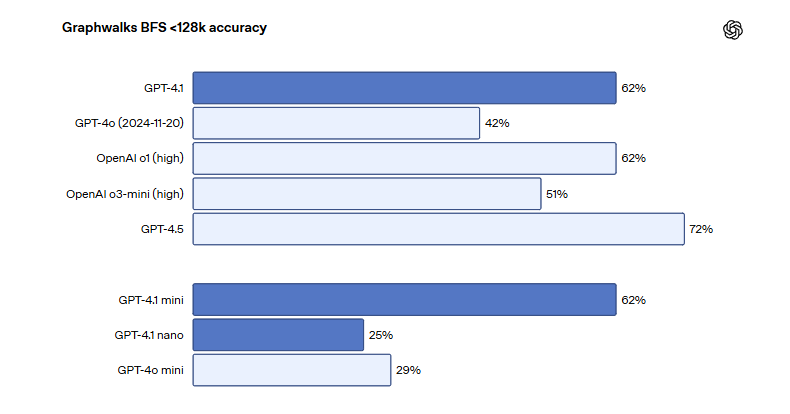Click the OpenAI o1 (high) bar
The width and height of the screenshot is (790, 414).
coord(405,158)
